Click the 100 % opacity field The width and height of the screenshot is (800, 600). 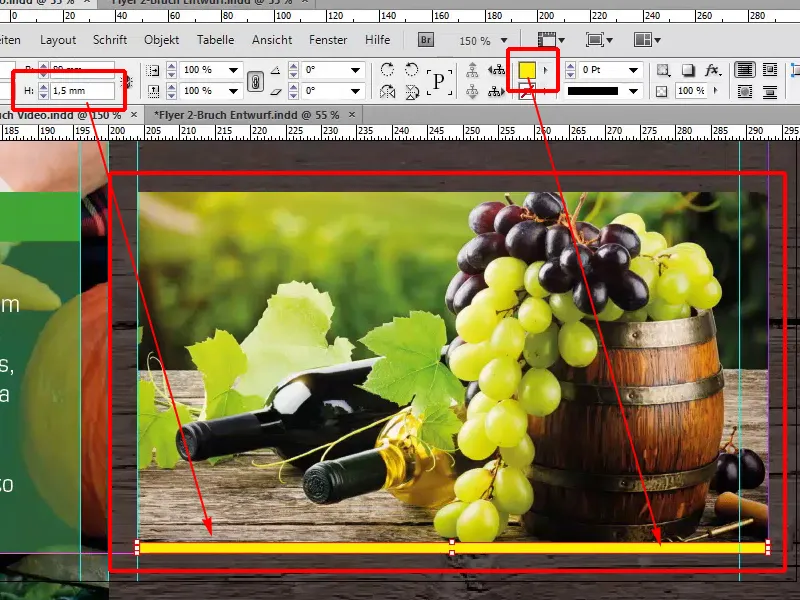click(692, 91)
